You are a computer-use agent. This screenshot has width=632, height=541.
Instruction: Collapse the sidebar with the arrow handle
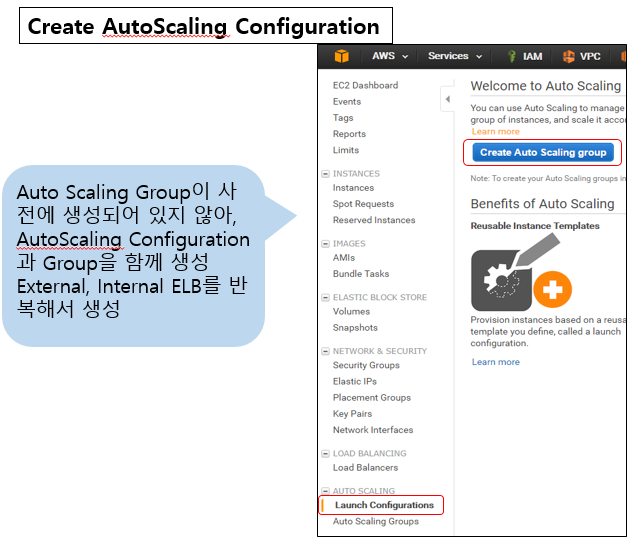(447, 99)
